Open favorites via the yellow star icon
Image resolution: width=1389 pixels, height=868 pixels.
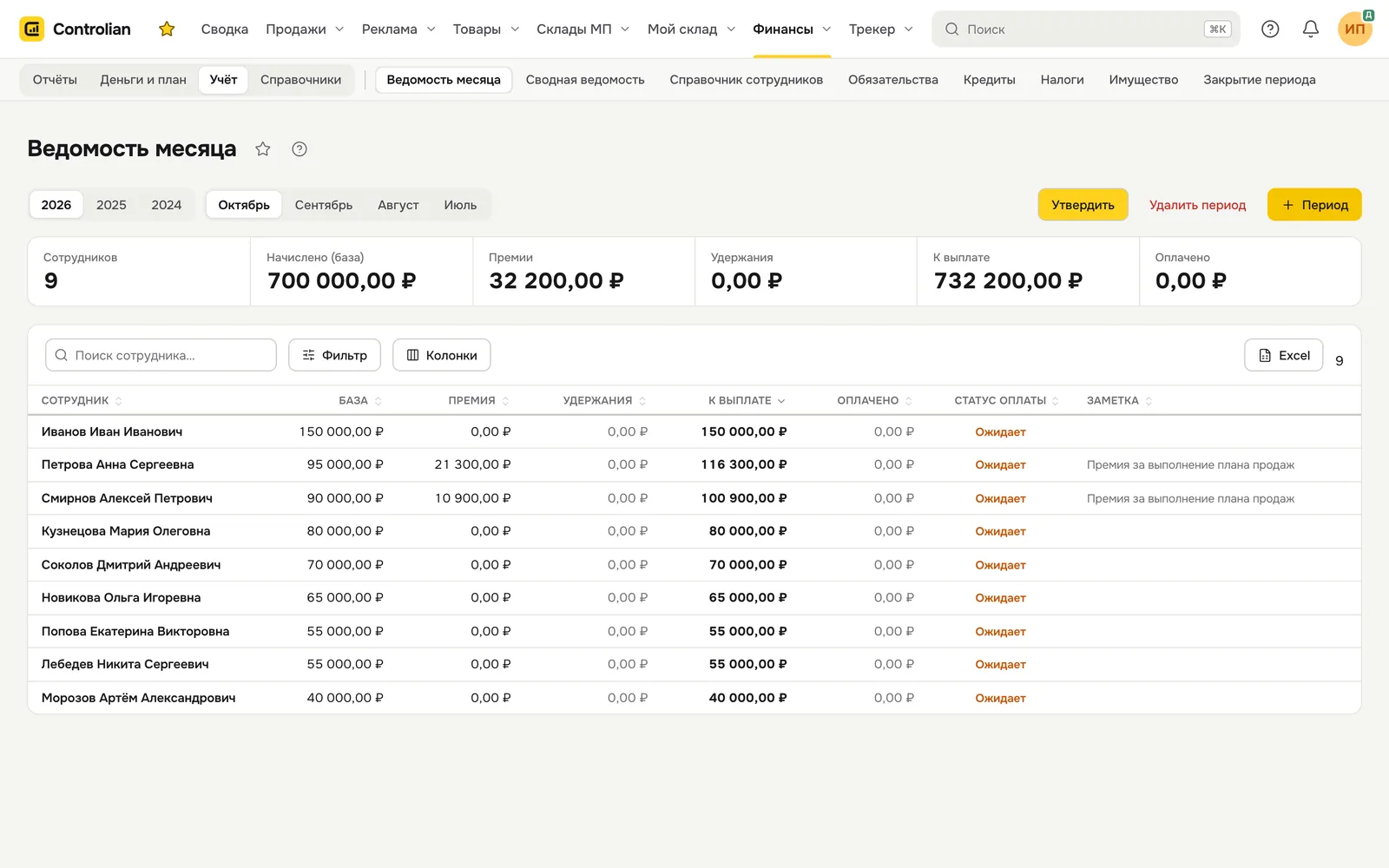[x=167, y=29]
